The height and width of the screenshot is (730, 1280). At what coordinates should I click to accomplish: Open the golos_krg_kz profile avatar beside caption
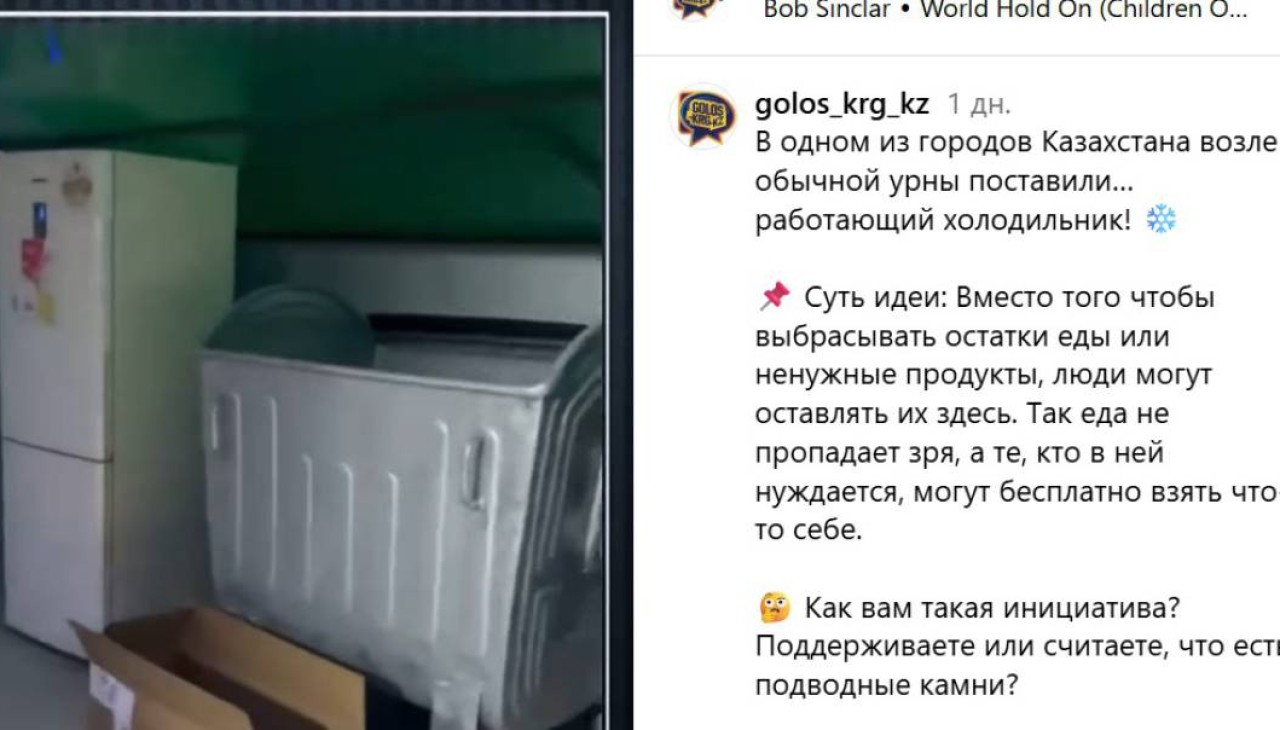[x=702, y=116]
